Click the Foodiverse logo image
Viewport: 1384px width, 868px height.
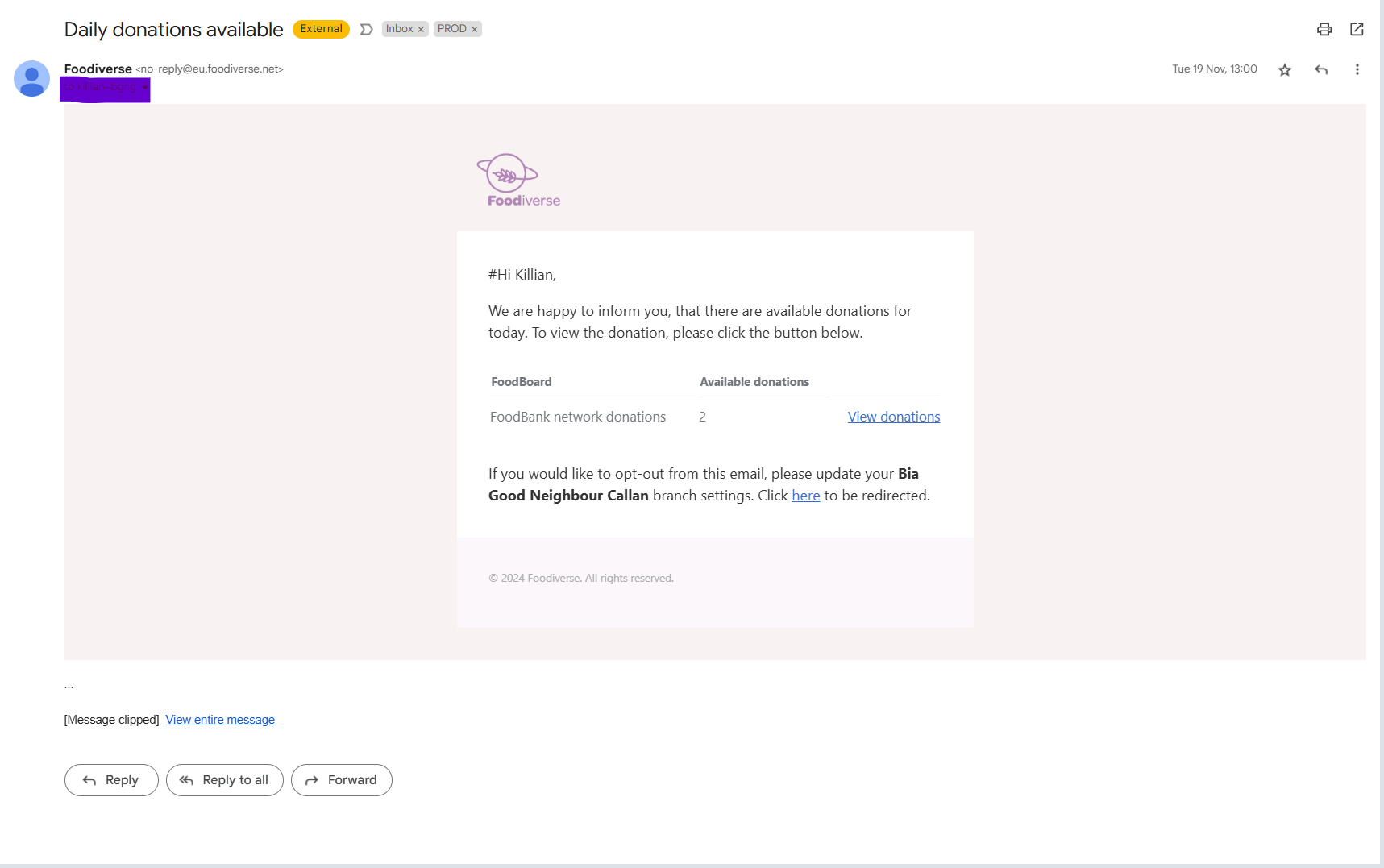click(518, 181)
